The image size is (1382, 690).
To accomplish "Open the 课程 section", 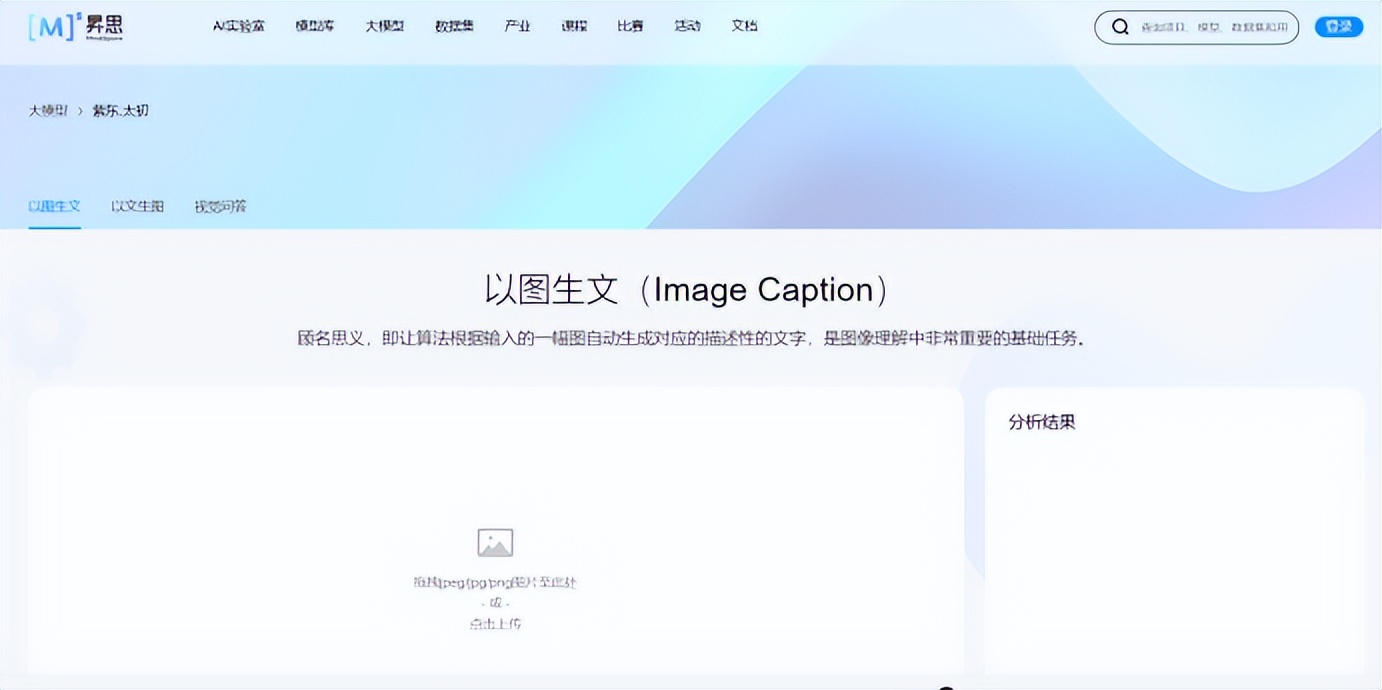I will (573, 26).
